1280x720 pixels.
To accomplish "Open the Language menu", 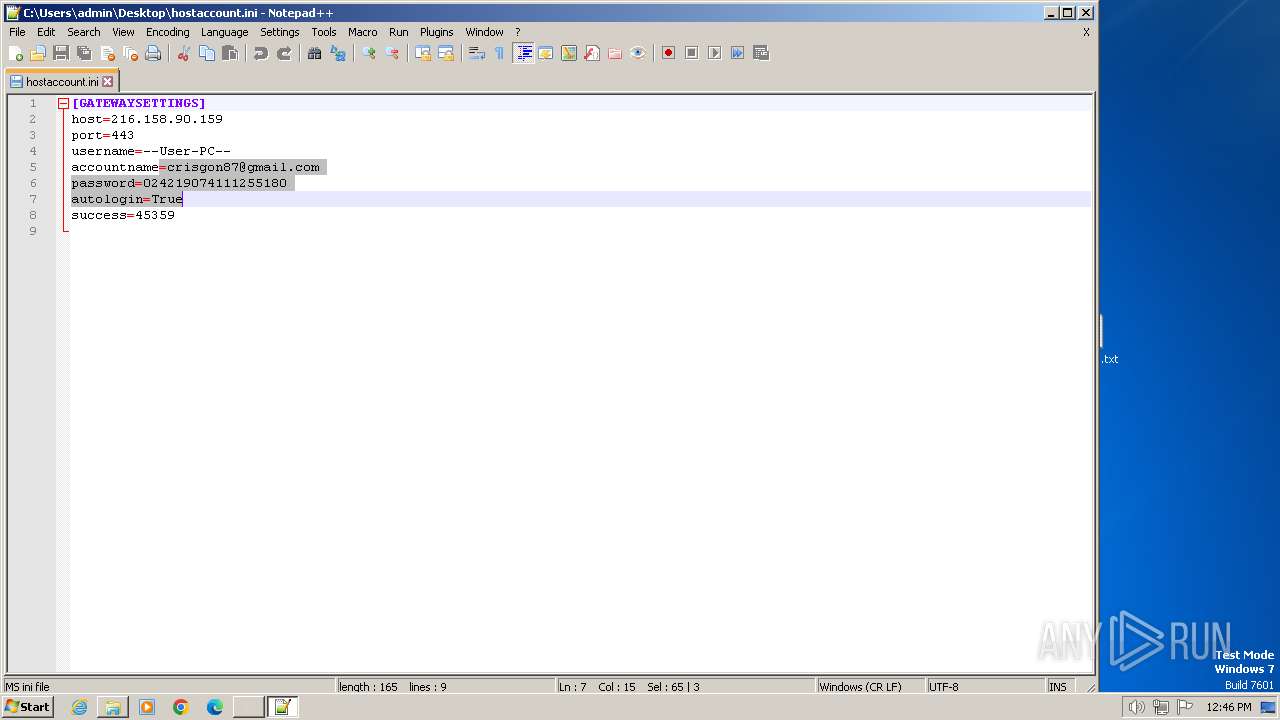I will [224, 32].
